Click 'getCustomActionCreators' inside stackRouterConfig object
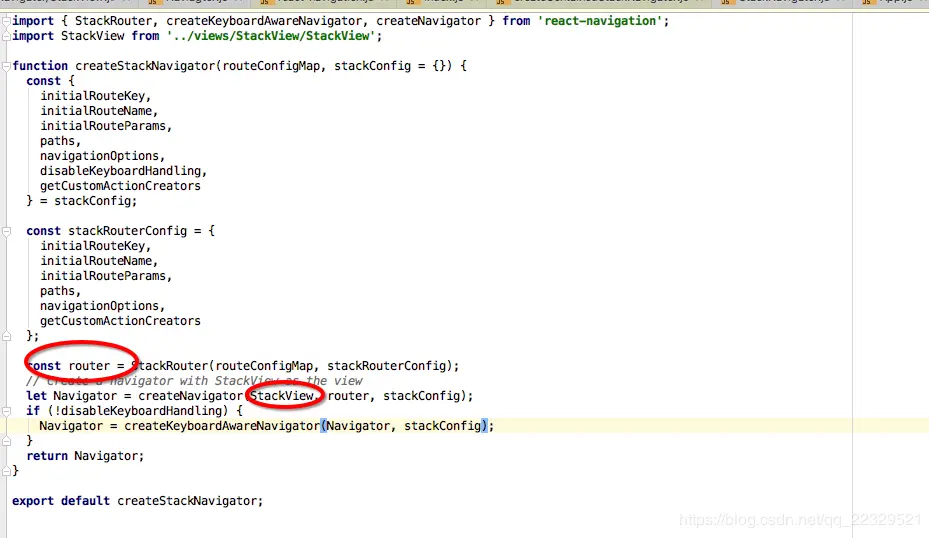929x538 pixels. (x=120, y=321)
